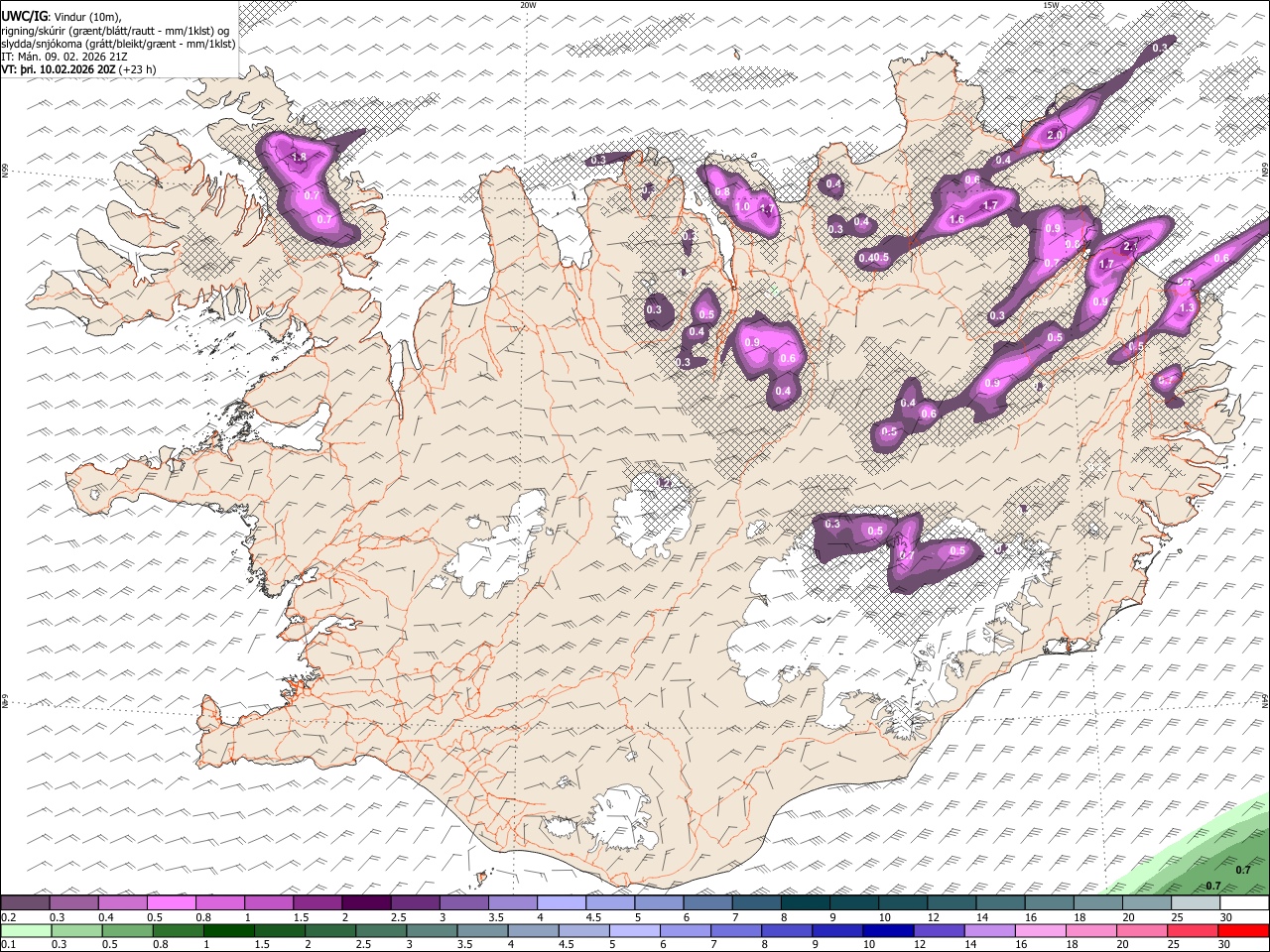The height and width of the screenshot is (952, 1270).
Task: Select top legend swatch between 4 and 4.5
Action: [x=561, y=902]
